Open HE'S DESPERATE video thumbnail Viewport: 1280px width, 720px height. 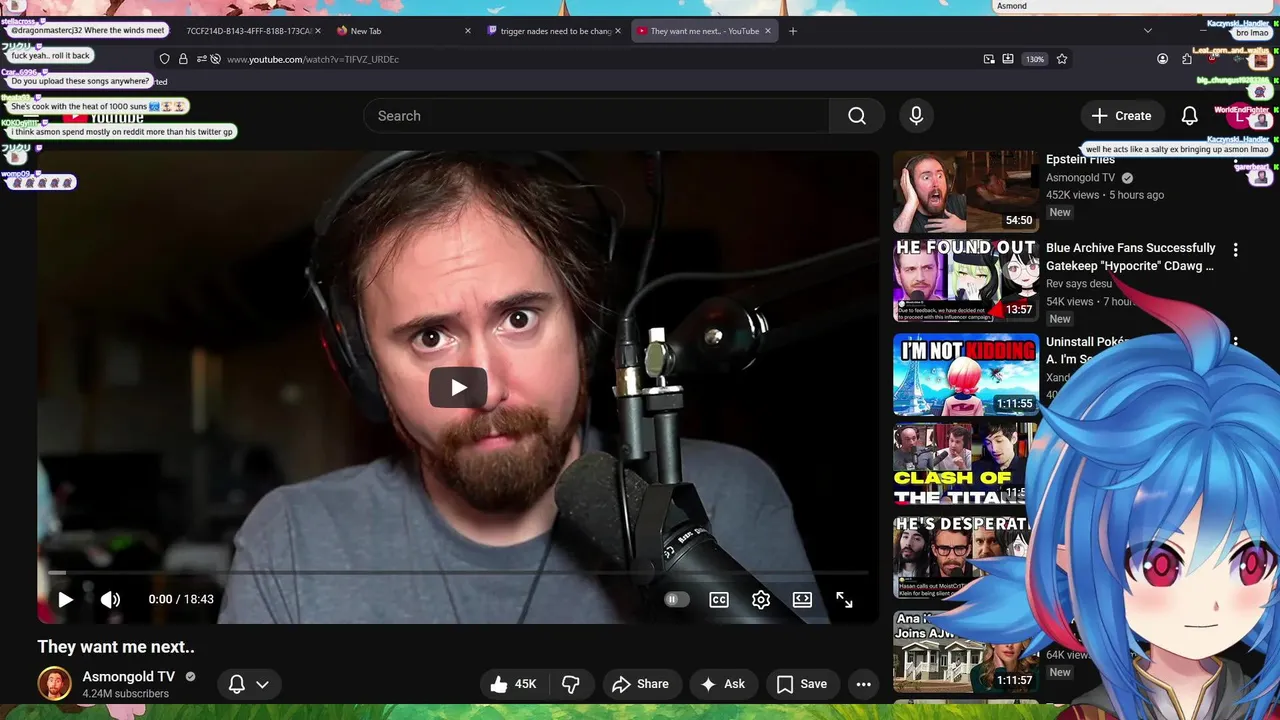(x=960, y=557)
